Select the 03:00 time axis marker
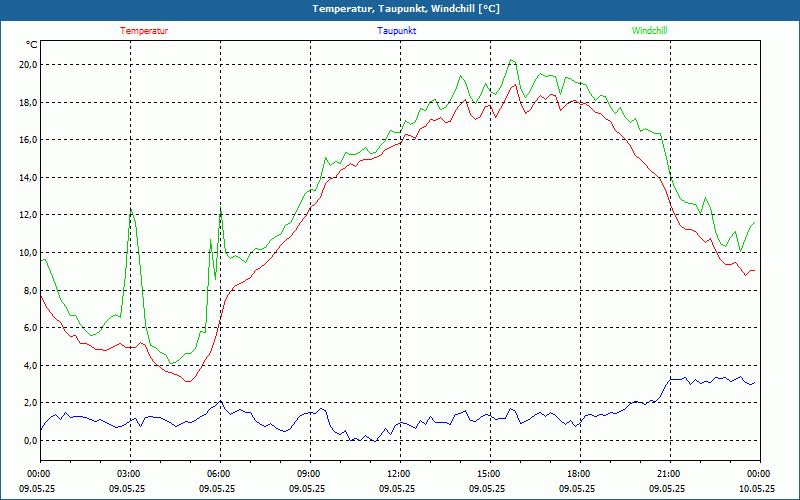Image resolution: width=800 pixels, height=500 pixels. tap(129, 473)
